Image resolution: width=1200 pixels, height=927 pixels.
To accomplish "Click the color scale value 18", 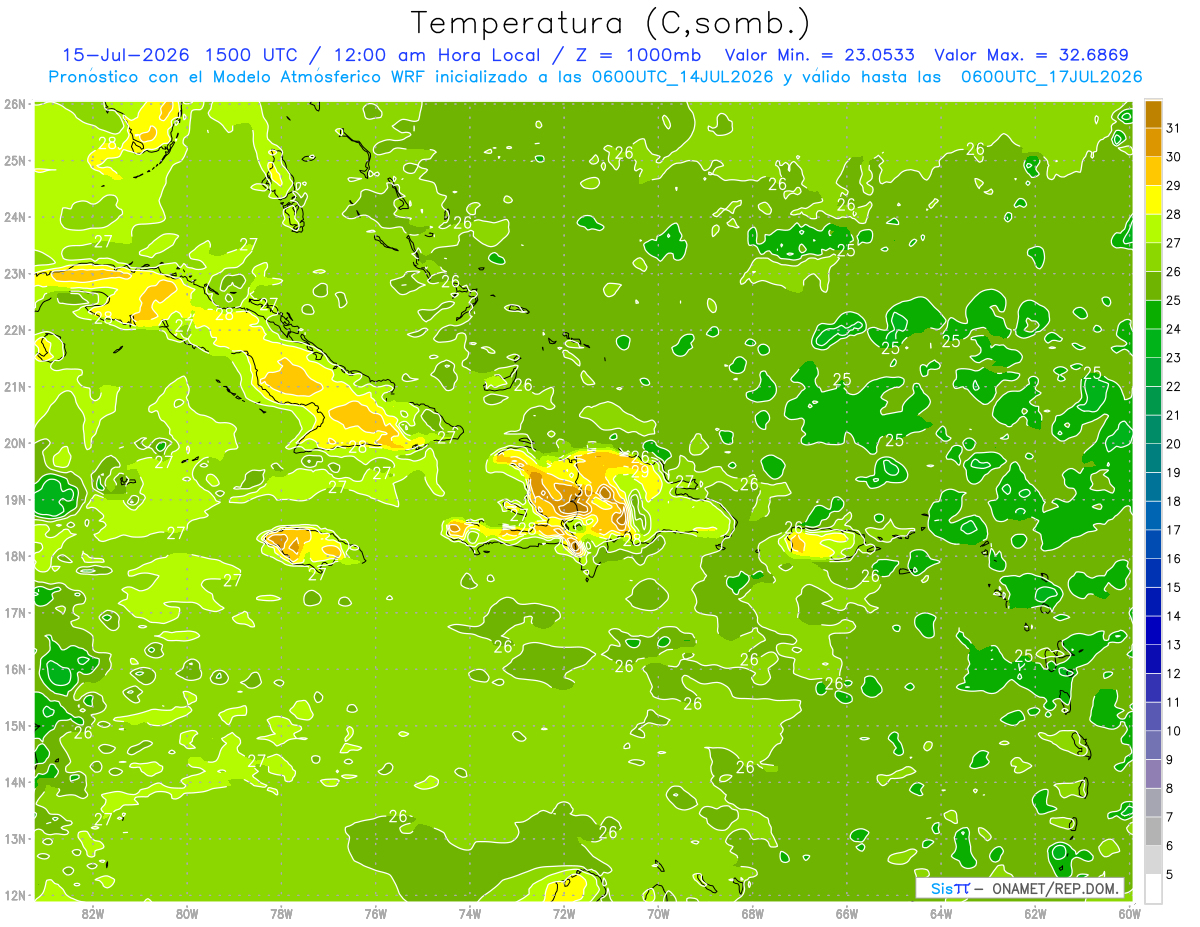I will pos(1173,501).
